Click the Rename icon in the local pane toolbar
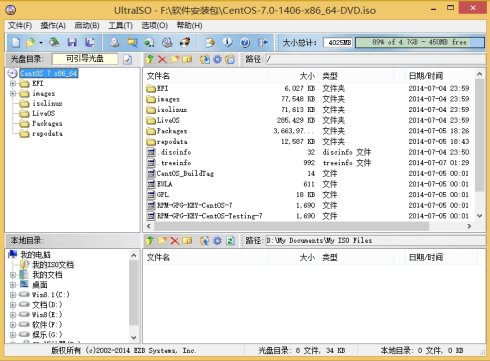 [x=187, y=240]
